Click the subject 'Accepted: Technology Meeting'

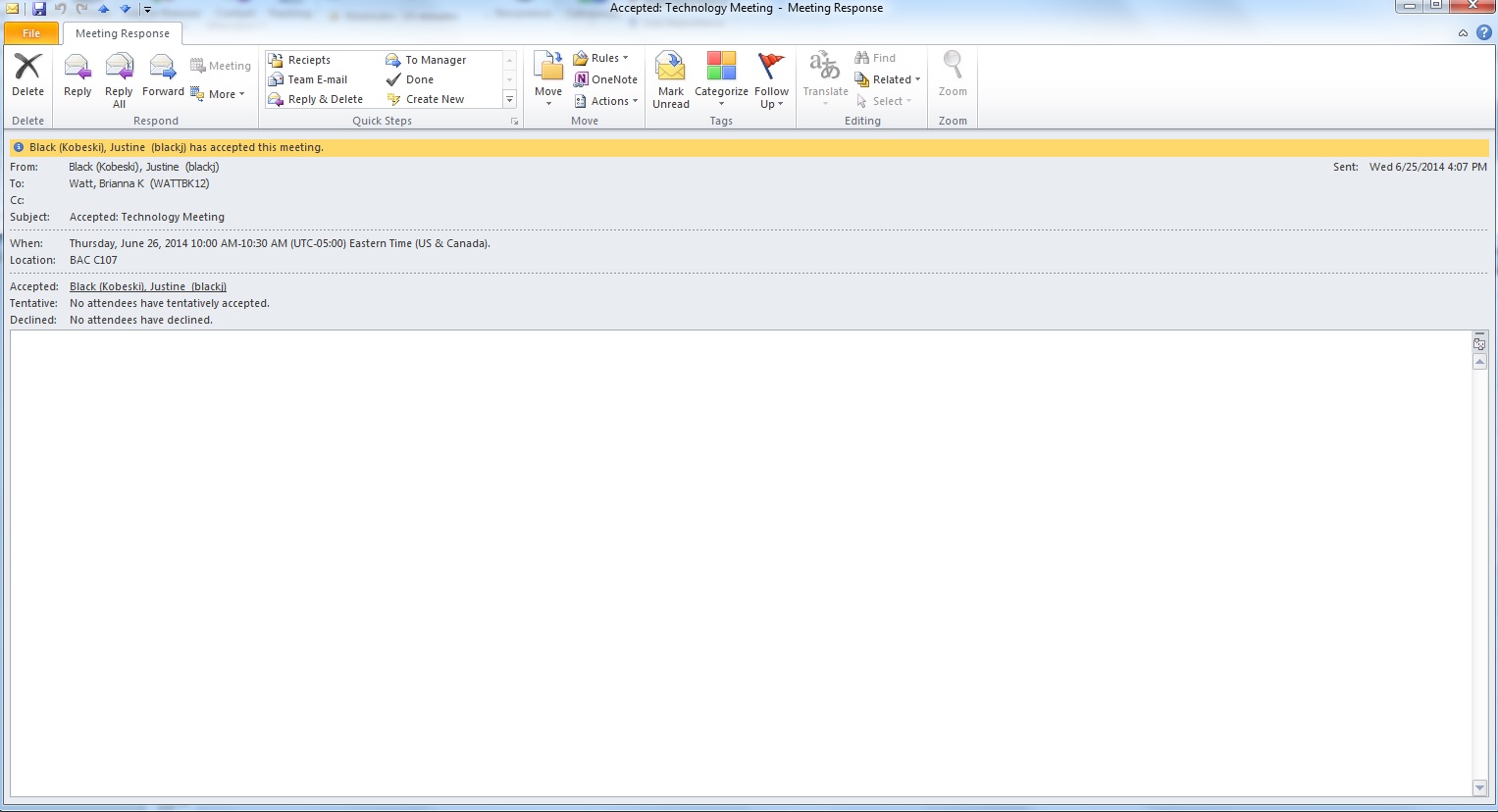[x=147, y=217]
